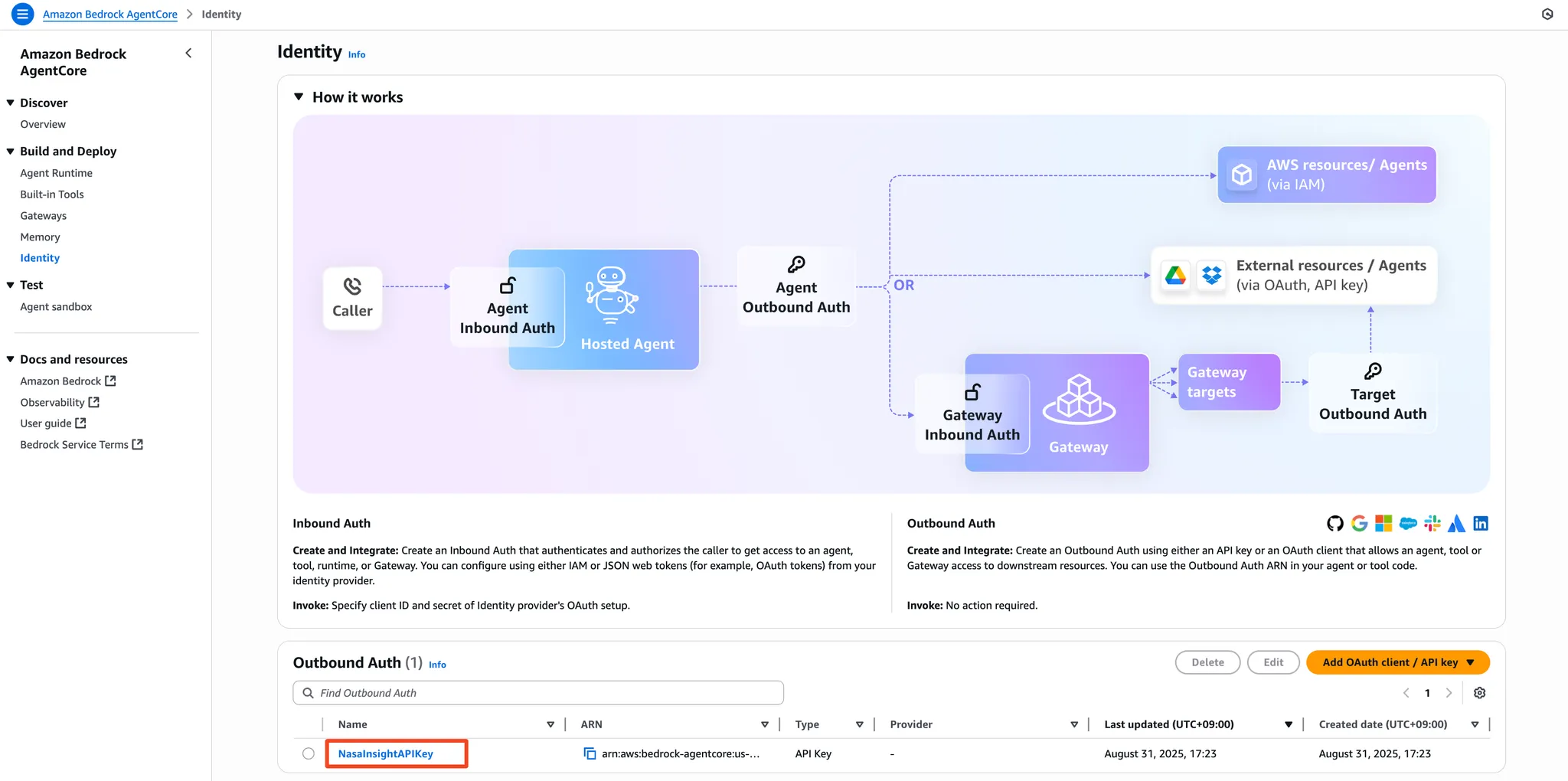Select Identity in the sidebar

[x=40, y=258]
